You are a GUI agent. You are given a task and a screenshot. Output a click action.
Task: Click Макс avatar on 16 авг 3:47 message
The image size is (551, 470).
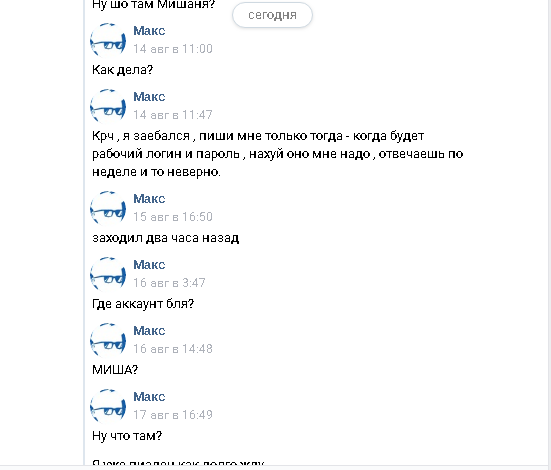(108, 274)
